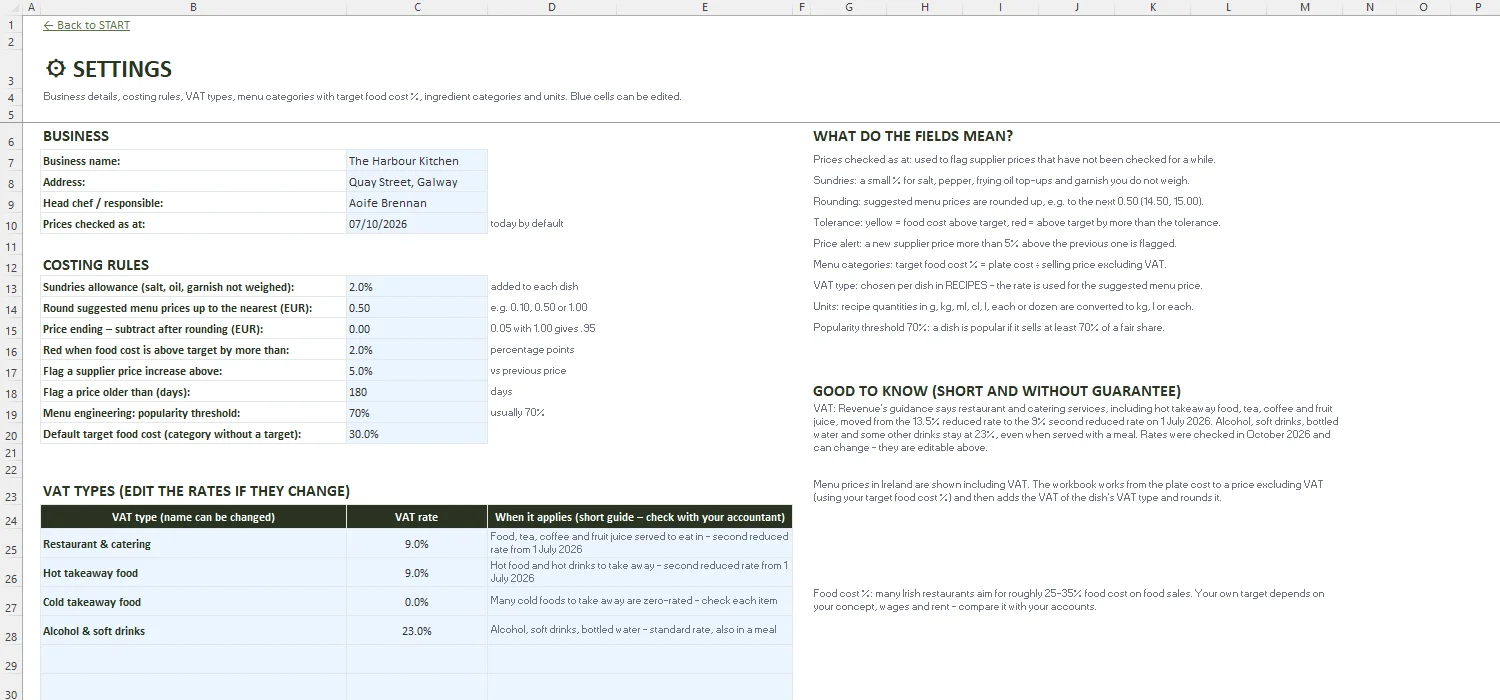Viewport: 1500px width, 700px height.
Task: Follow the Back to START link
Action: (x=87, y=25)
